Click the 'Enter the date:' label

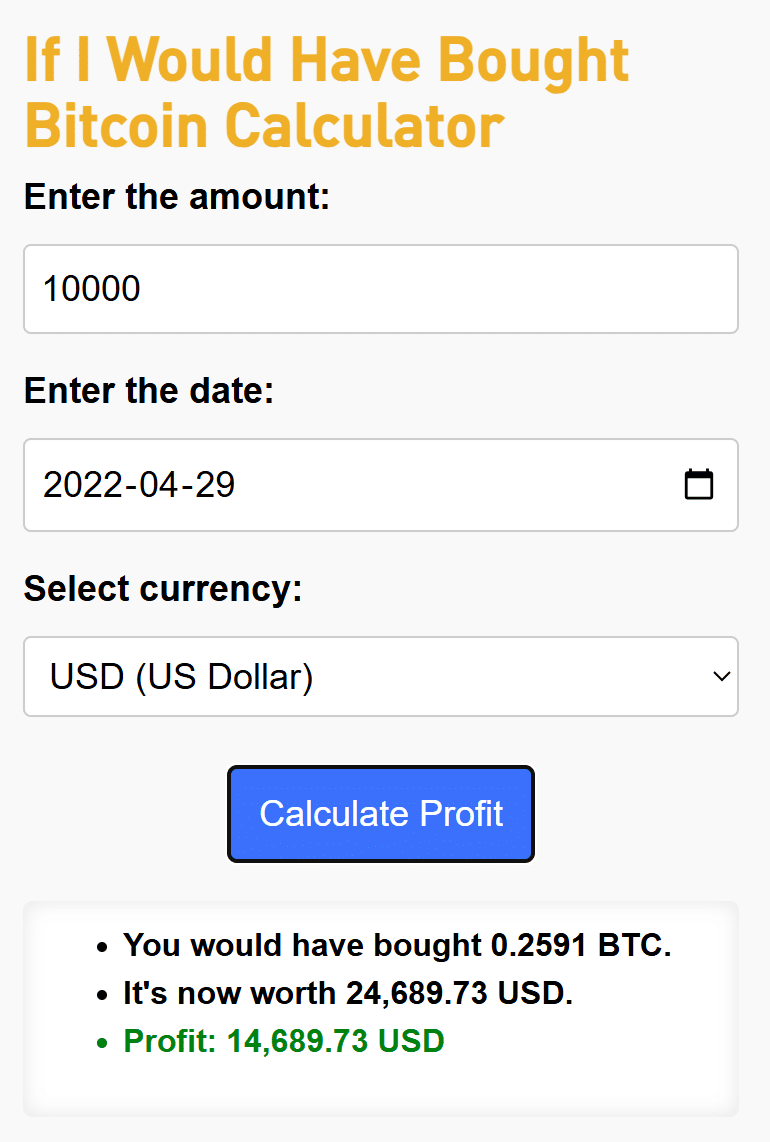tap(148, 390)
